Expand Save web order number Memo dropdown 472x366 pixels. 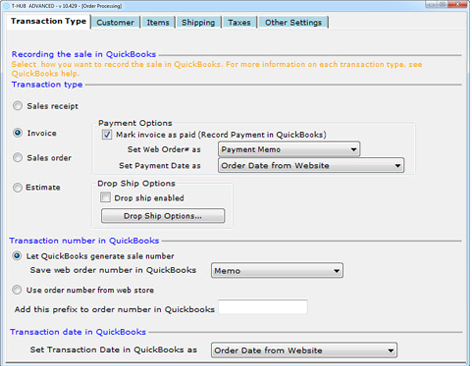click(x=277, y=271)
